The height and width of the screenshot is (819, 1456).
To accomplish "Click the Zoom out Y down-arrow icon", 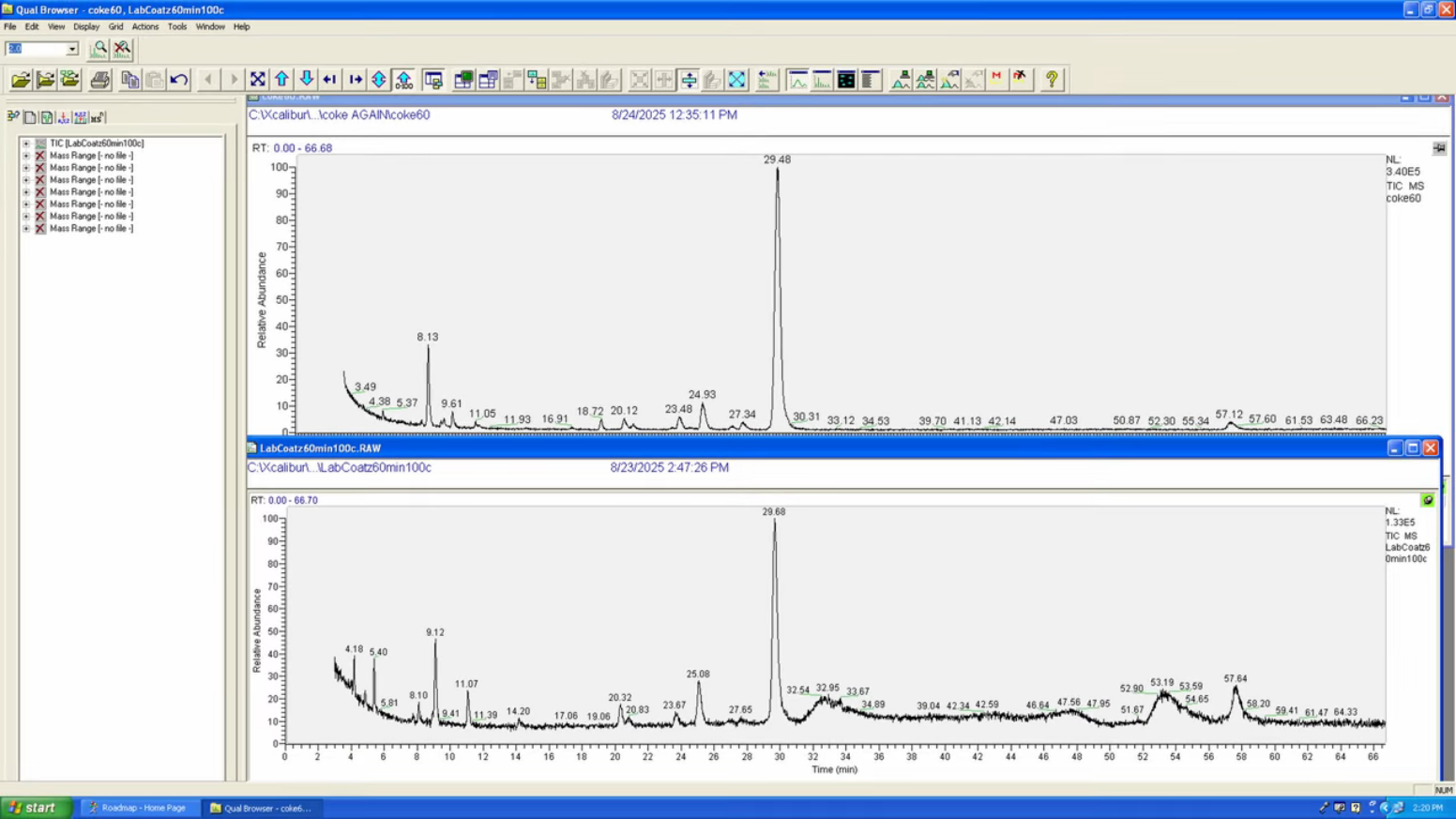I will (306, 80).
